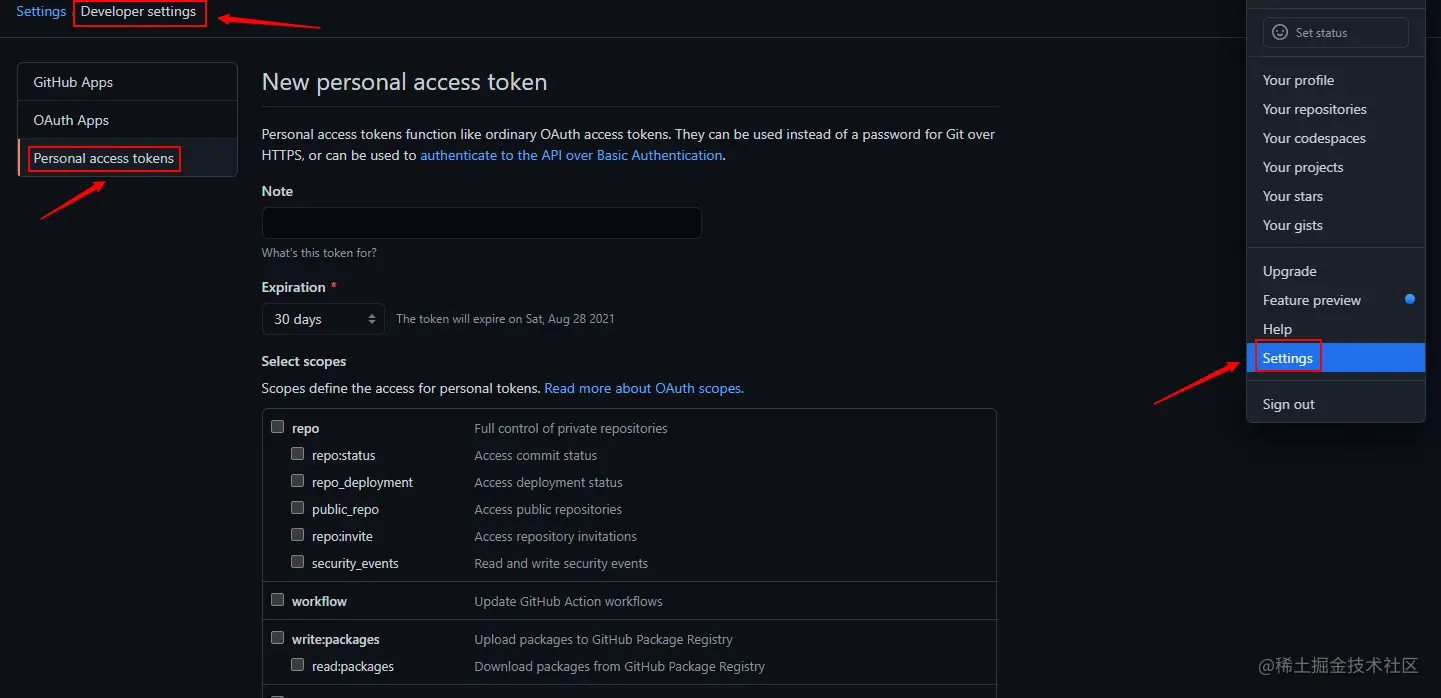1441x698 pixels.
Task: Enable the read:packages checkbox
Action: pyautogui.click(x=298, y=664)
